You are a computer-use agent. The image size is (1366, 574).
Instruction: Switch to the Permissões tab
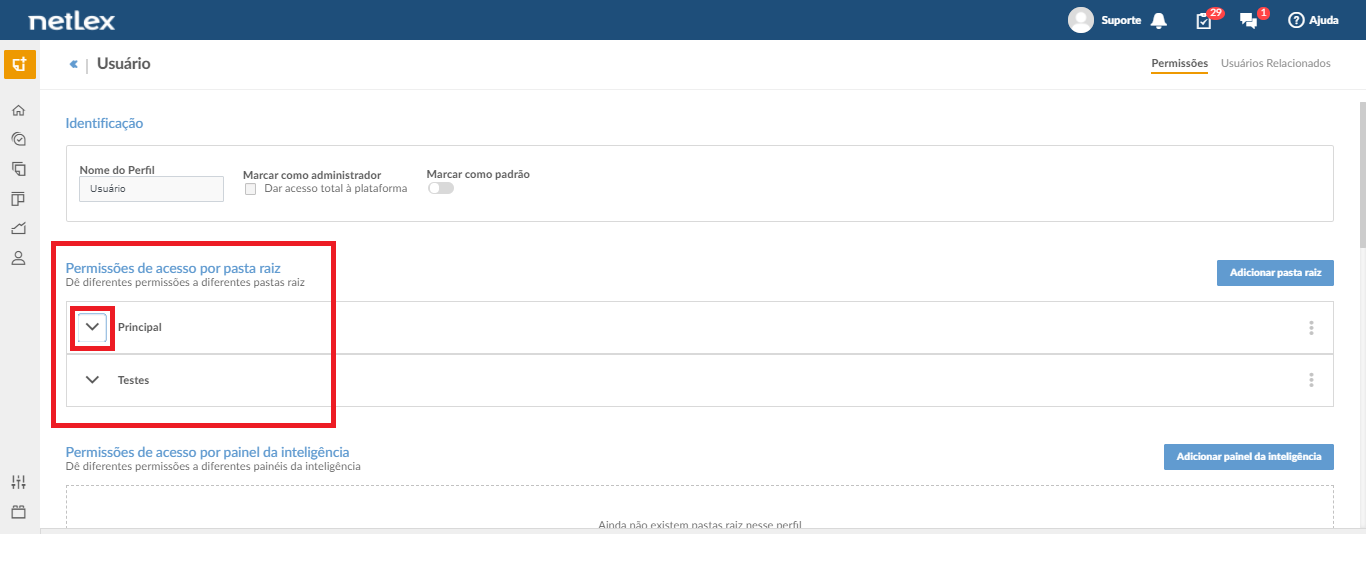click(x=1179, y=63)
